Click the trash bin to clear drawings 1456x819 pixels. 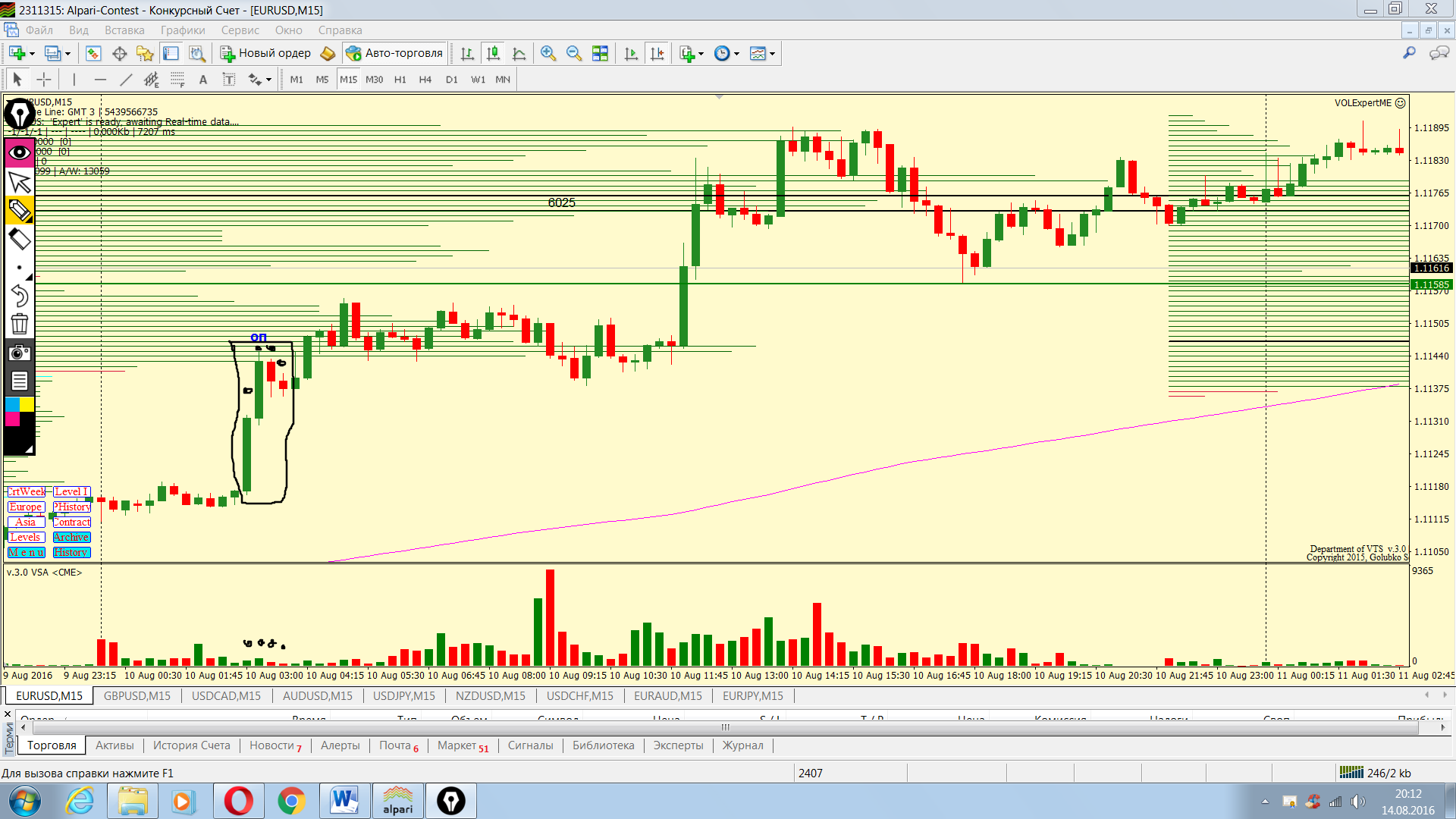(x=19, y=325)
